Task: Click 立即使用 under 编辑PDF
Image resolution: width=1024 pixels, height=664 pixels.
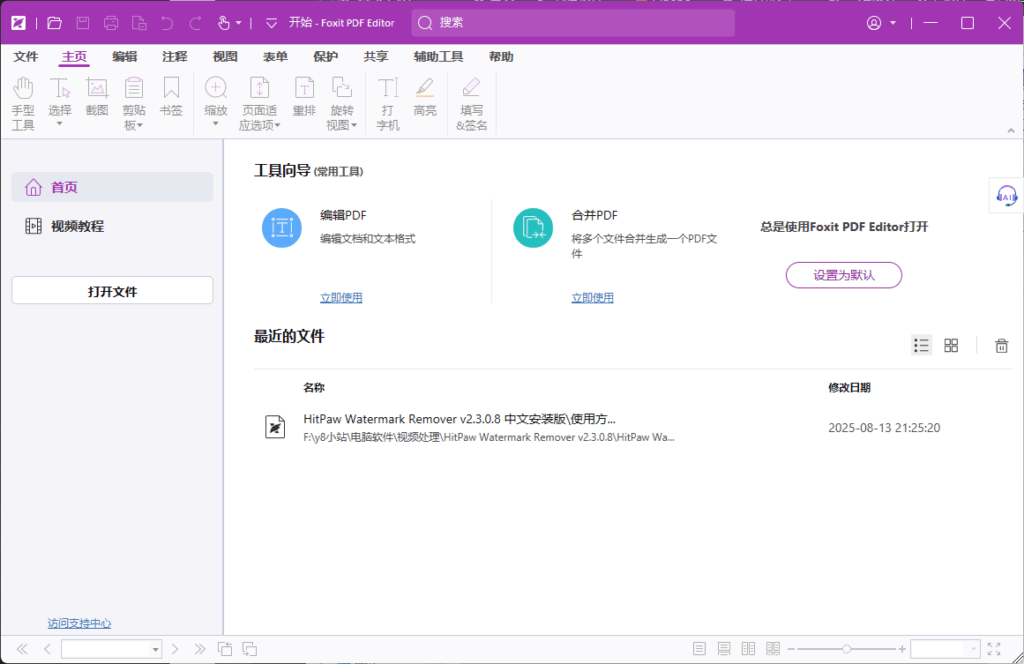Action: (341, 297)
